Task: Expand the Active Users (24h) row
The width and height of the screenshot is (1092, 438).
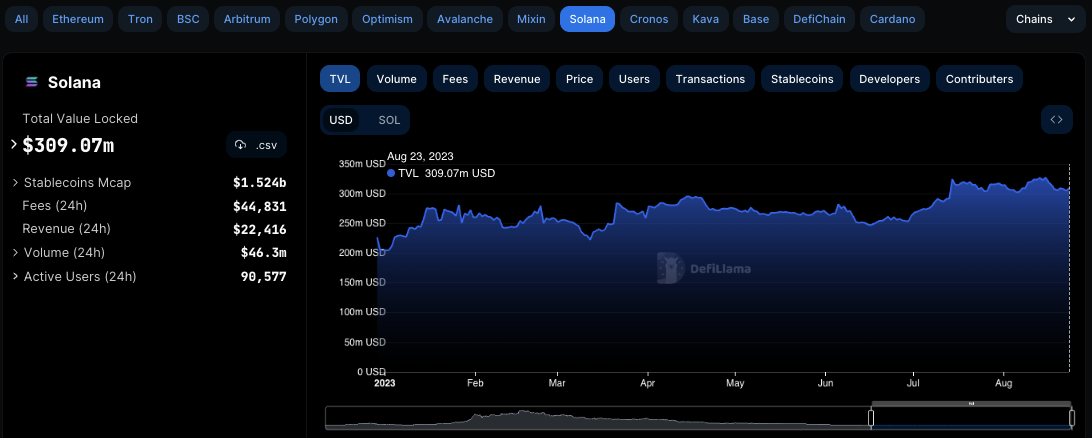Action: point(15,276)
